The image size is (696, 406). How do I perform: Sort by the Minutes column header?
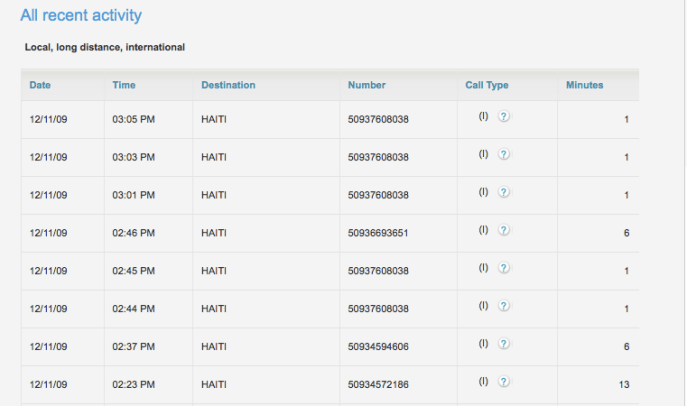(x=584, y=85)
